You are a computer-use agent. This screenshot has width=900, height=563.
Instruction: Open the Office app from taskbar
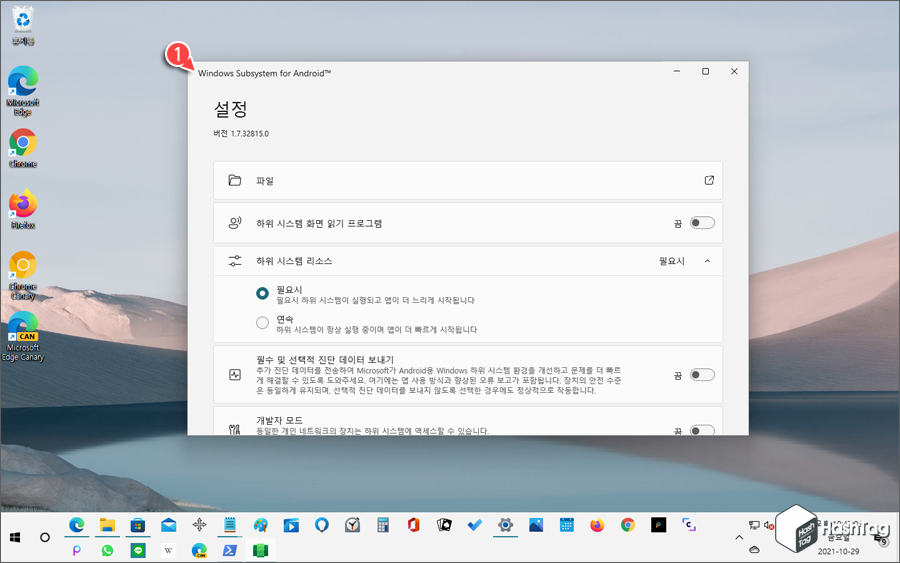(x=413, y=525)
